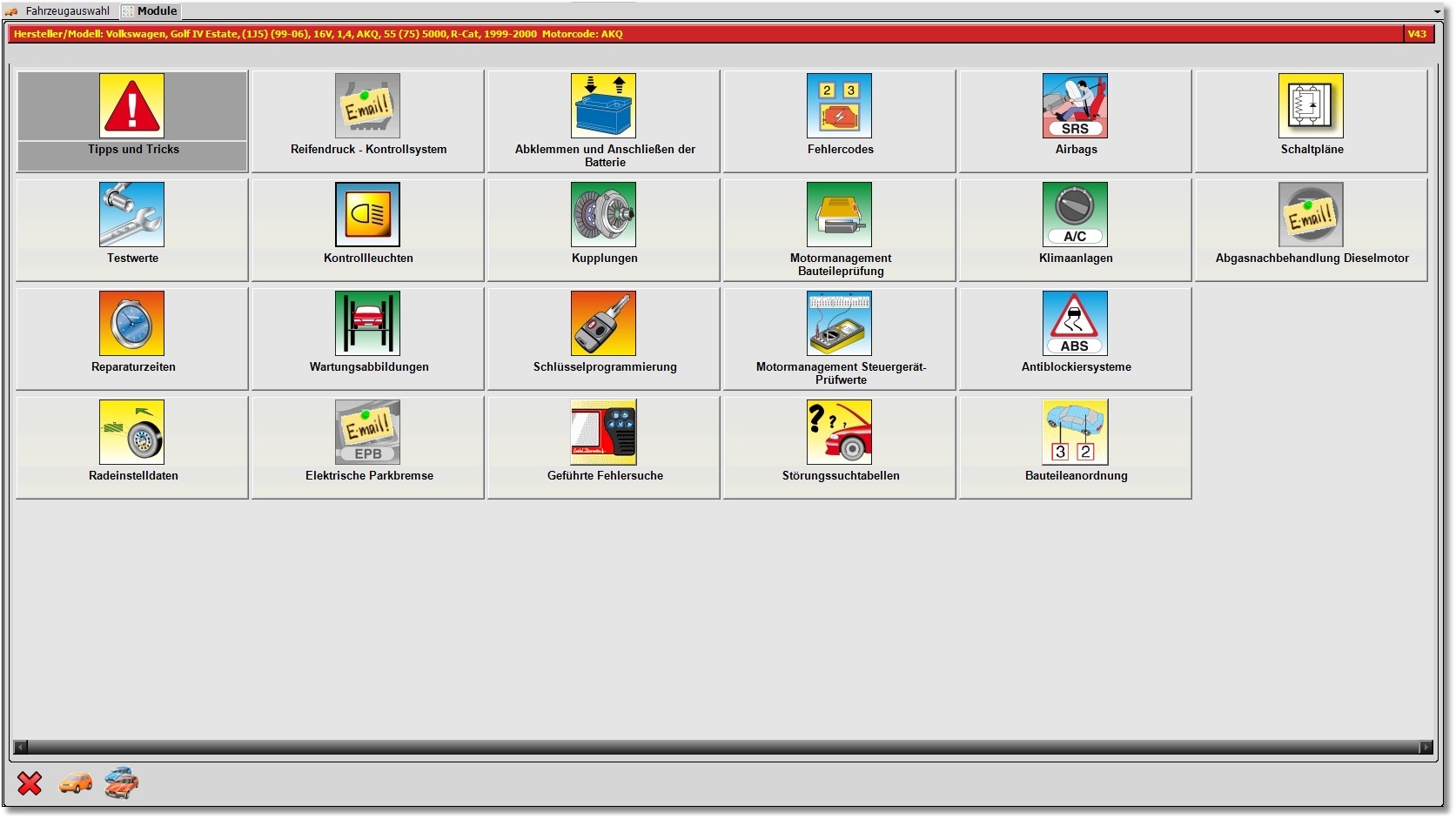1456x819 pixels.
Task: Click the red X close icon
Action: [30, 783]
